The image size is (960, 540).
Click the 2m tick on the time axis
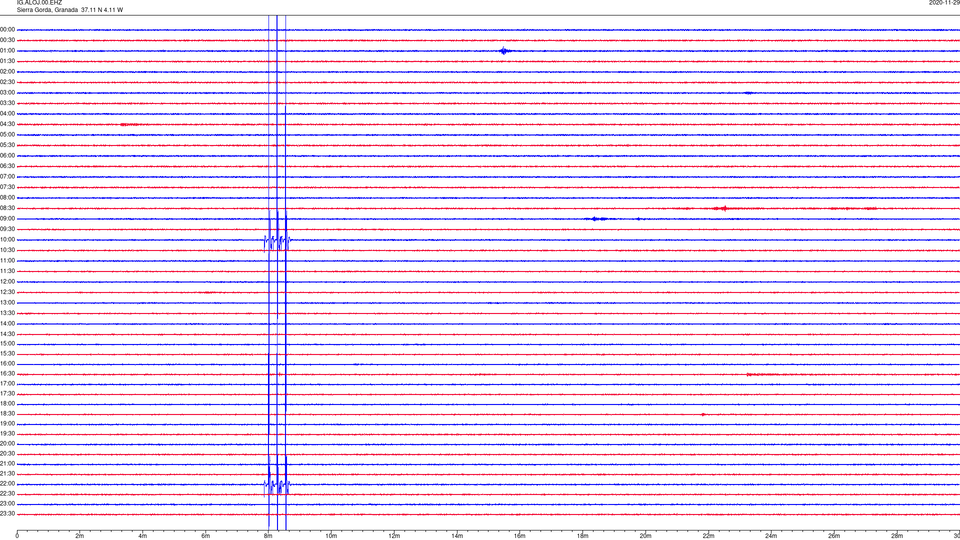coord(80,536)
